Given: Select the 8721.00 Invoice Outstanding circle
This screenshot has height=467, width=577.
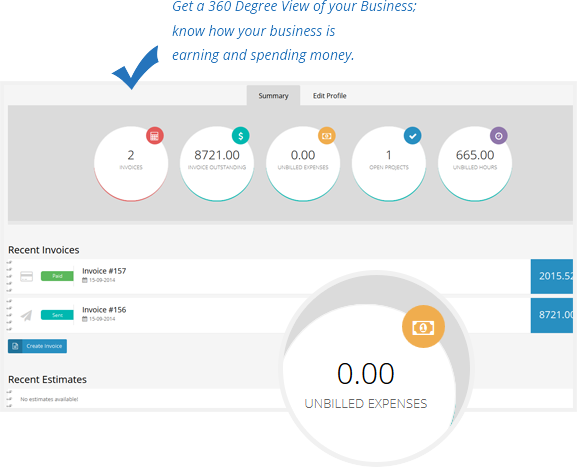Looking at the screenshot, I should click(x=217, y=164).
